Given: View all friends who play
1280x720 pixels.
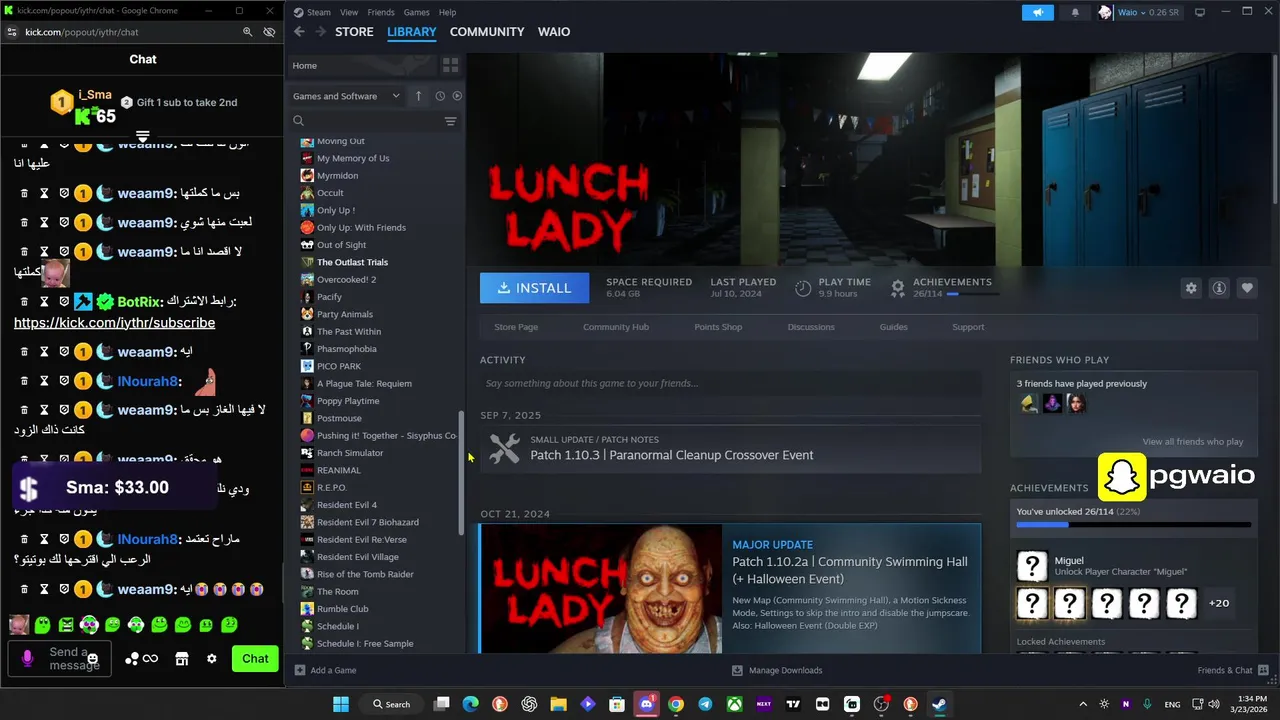Looking at the screenshot, I should (x=1193, y=442).
